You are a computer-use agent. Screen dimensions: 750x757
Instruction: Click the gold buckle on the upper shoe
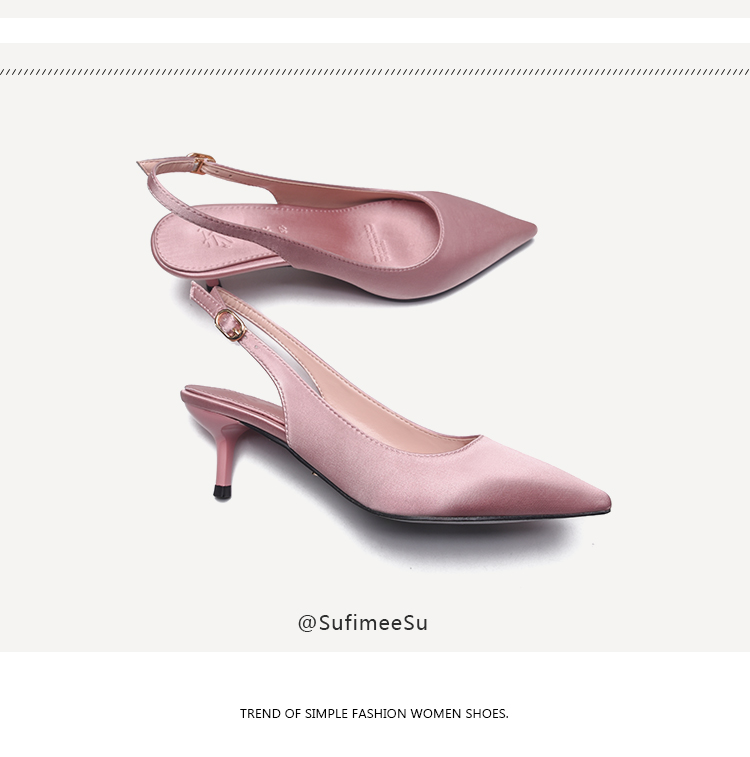click(x=201, y=162)
